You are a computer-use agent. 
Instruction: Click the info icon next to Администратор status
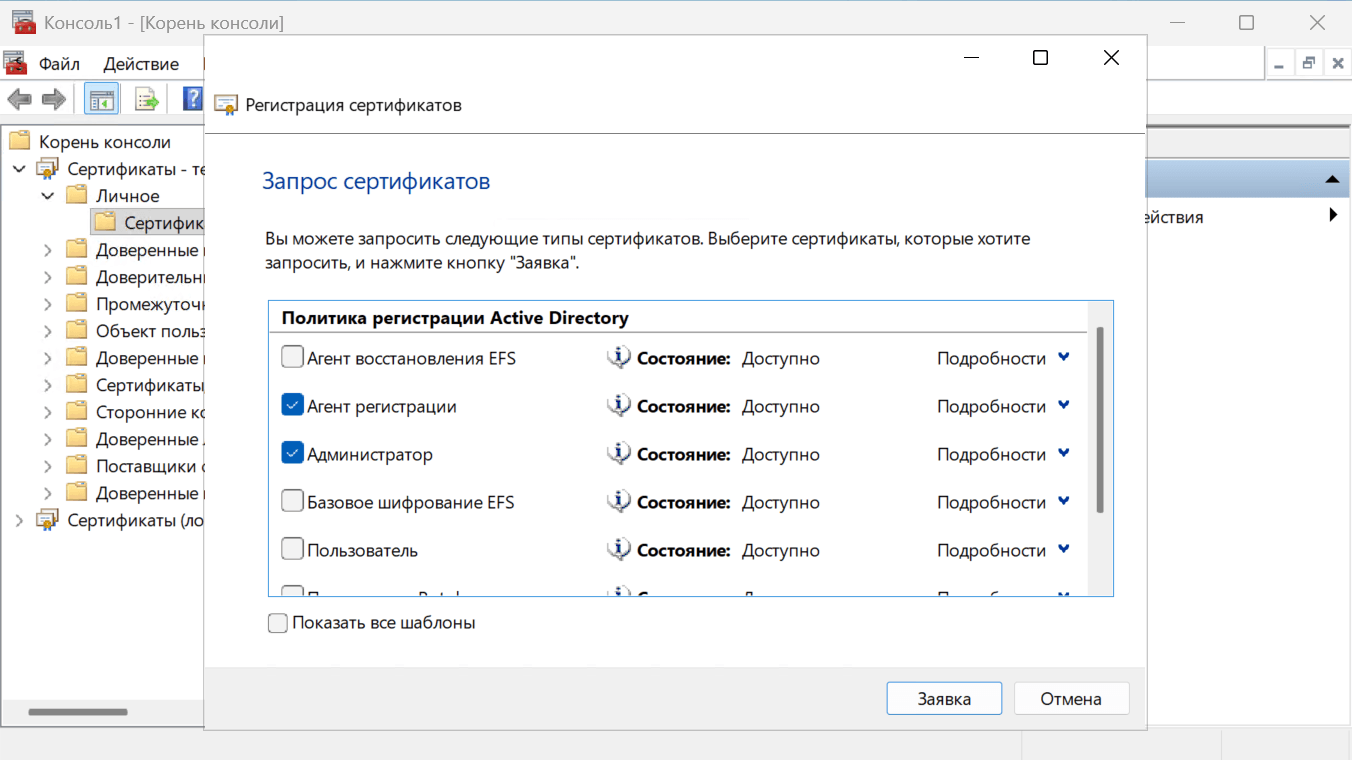[619, 454]
